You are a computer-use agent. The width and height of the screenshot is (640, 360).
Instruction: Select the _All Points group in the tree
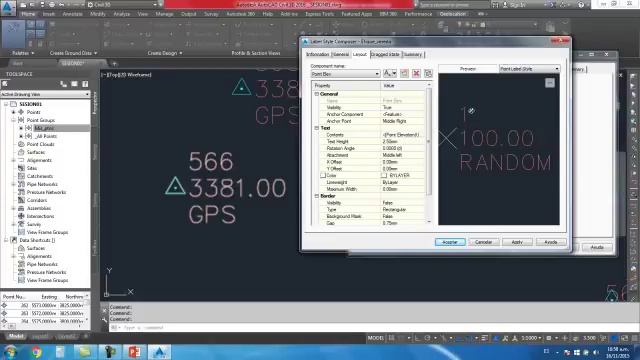click(x=46, y=136)
